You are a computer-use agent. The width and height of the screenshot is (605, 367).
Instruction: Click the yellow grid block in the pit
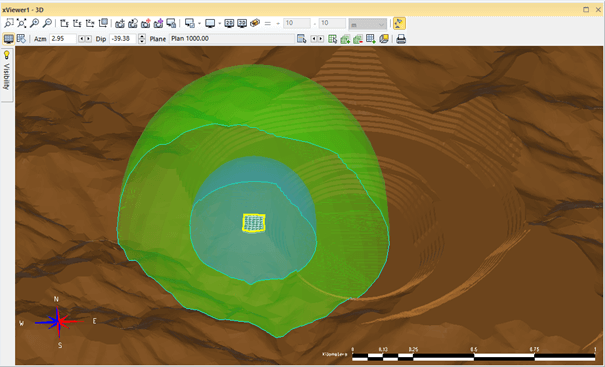(x=254, y=223)
